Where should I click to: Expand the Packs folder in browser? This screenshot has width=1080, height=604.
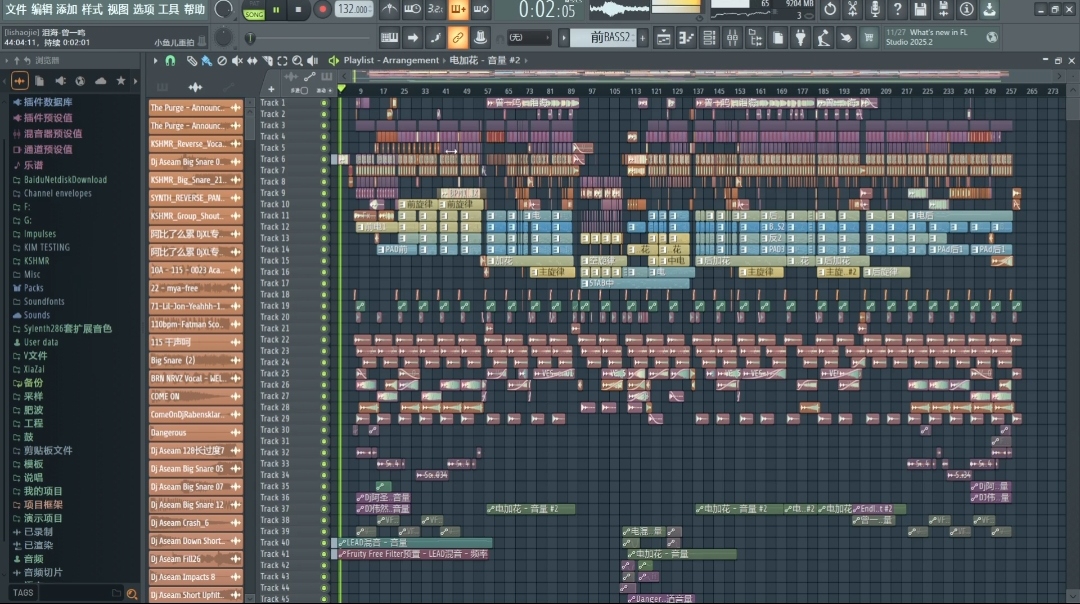34,288
